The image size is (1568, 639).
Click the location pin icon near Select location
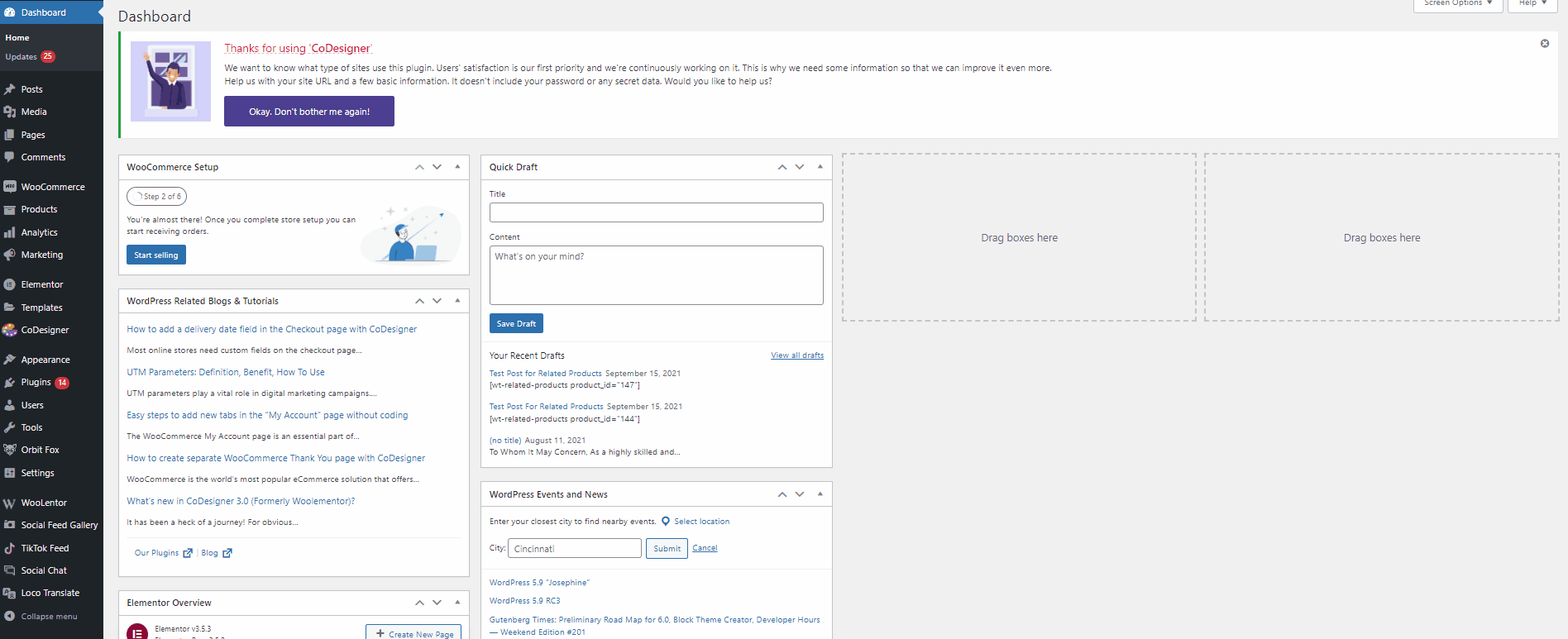tap(665, 522)
